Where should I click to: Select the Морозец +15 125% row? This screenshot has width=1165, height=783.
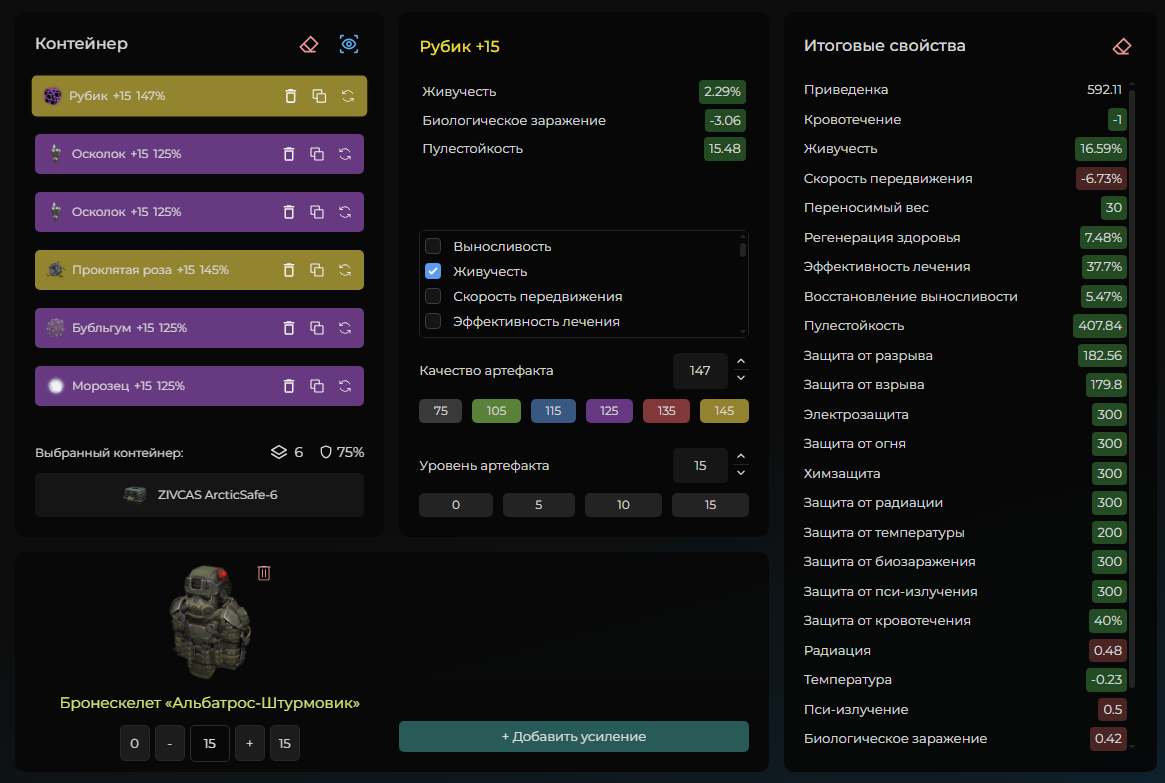click(x=199, y=386)
